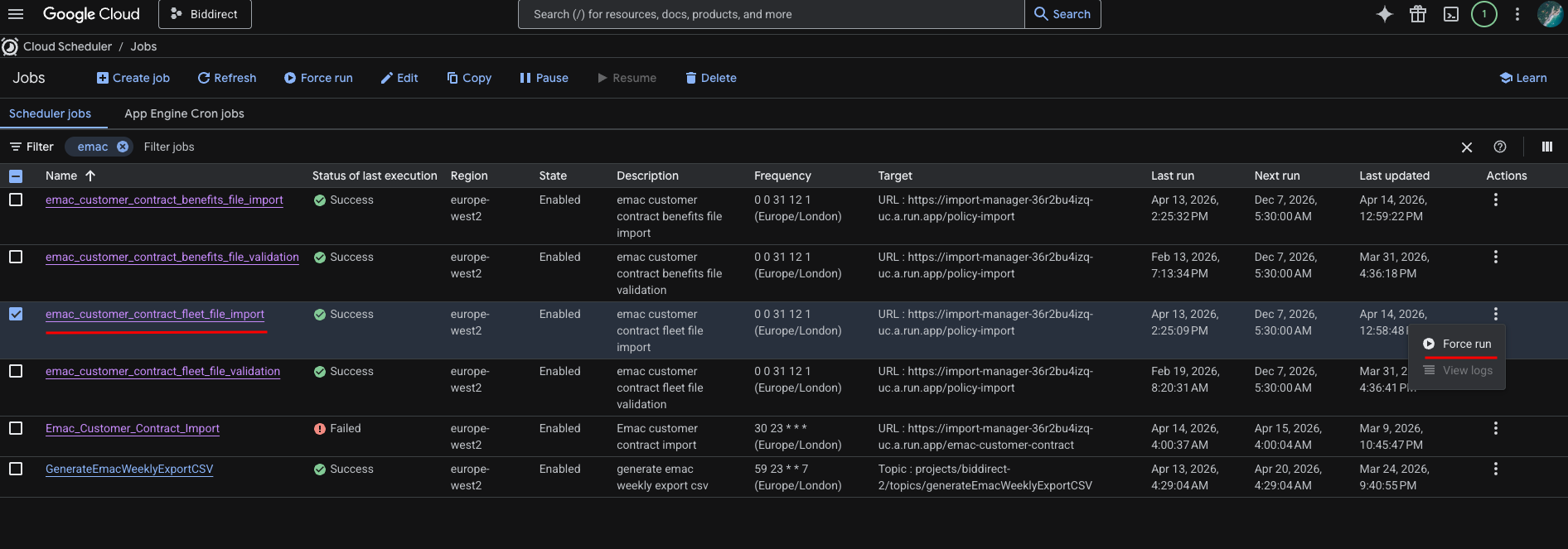The height and width of the screenshot is (549, 1568).
Task: Click the Next run column header
Action: coord(1277,176)
